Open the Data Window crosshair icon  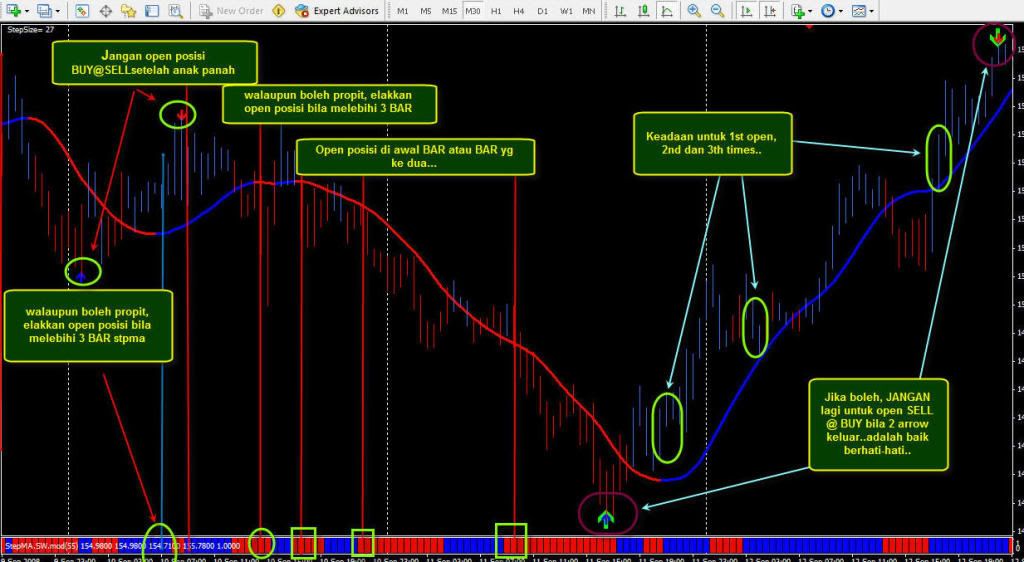105,10
